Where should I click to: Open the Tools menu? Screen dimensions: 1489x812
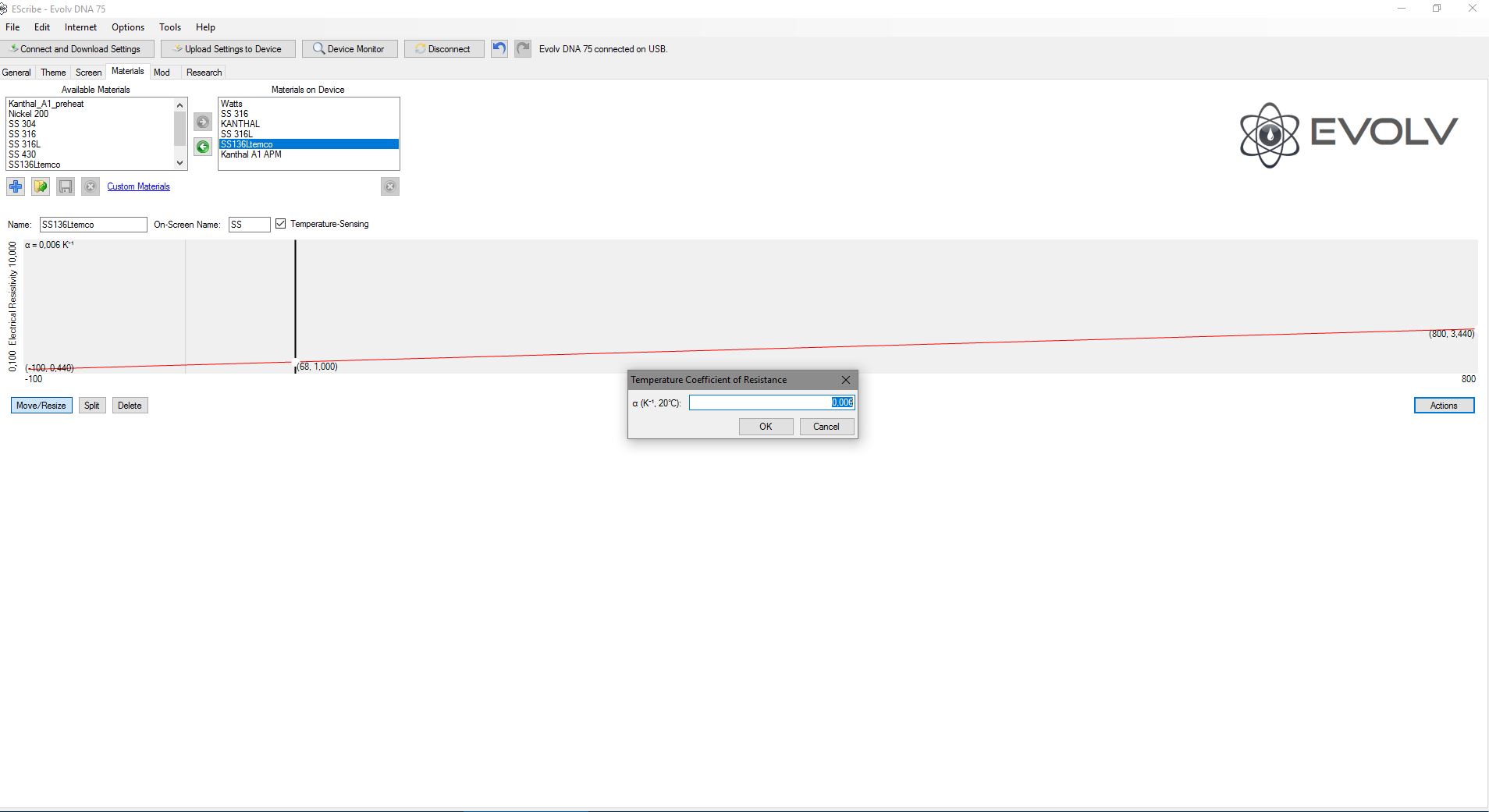[x=170, y=27]
